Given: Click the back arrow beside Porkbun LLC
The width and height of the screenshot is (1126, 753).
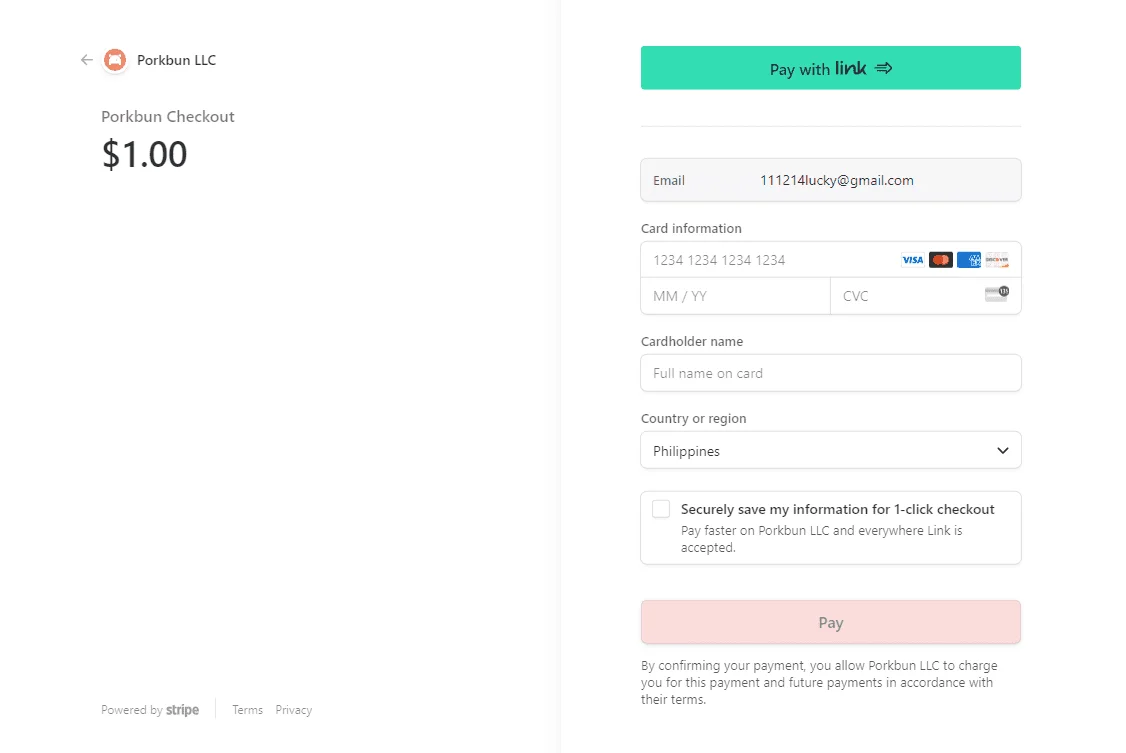Looking at the screenshot, I should pyautogui.click(x=87, y=60).
